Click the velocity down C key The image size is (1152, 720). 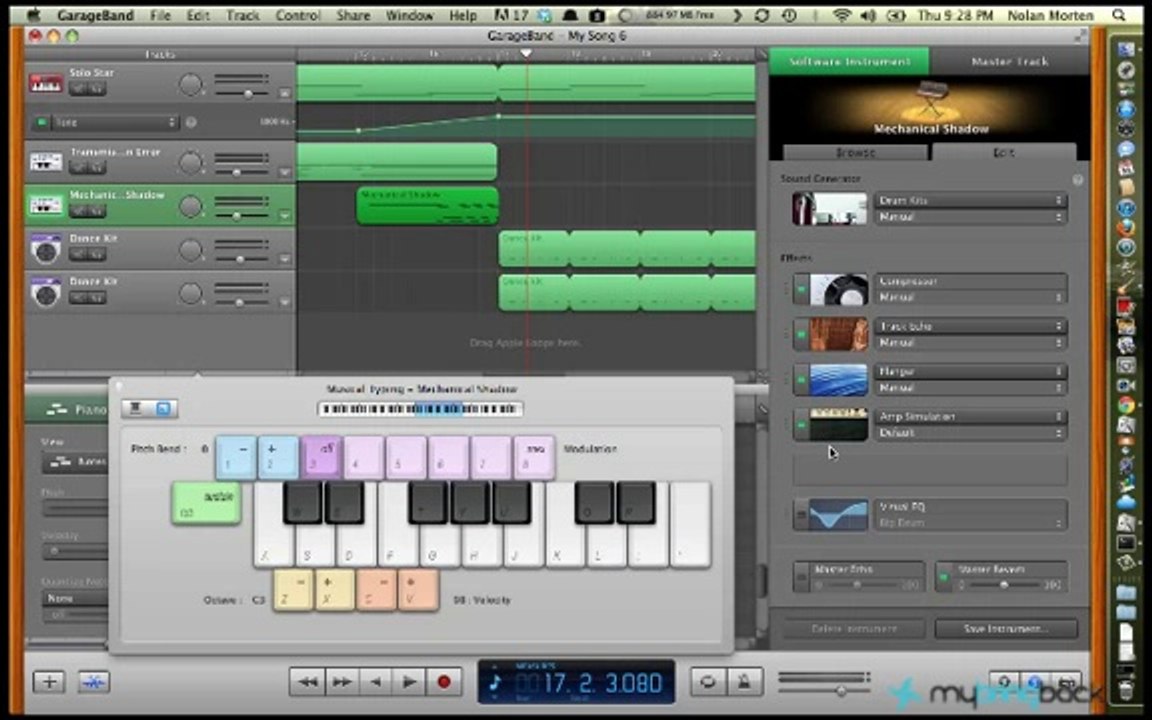[x=376, y=590]
